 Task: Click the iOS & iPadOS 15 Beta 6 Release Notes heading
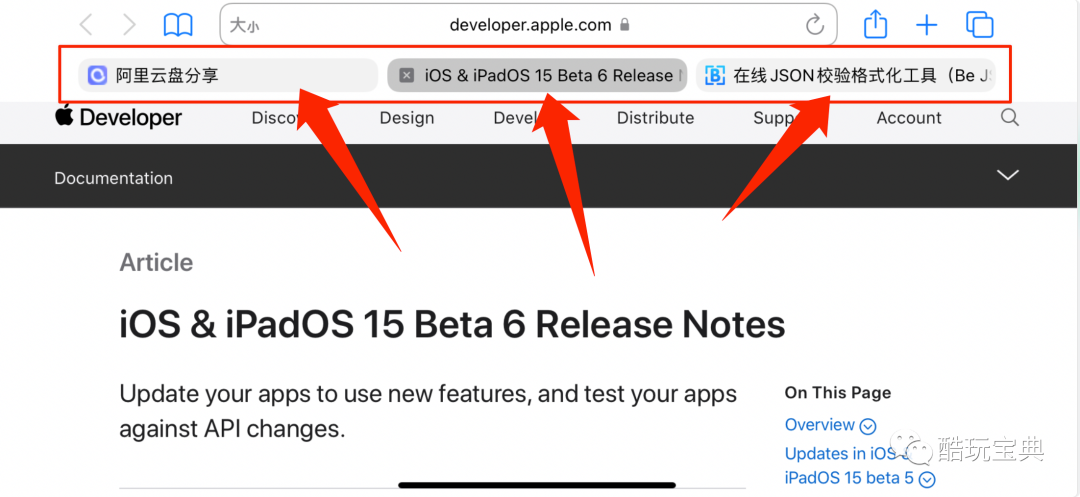click(x=453, y=324)
